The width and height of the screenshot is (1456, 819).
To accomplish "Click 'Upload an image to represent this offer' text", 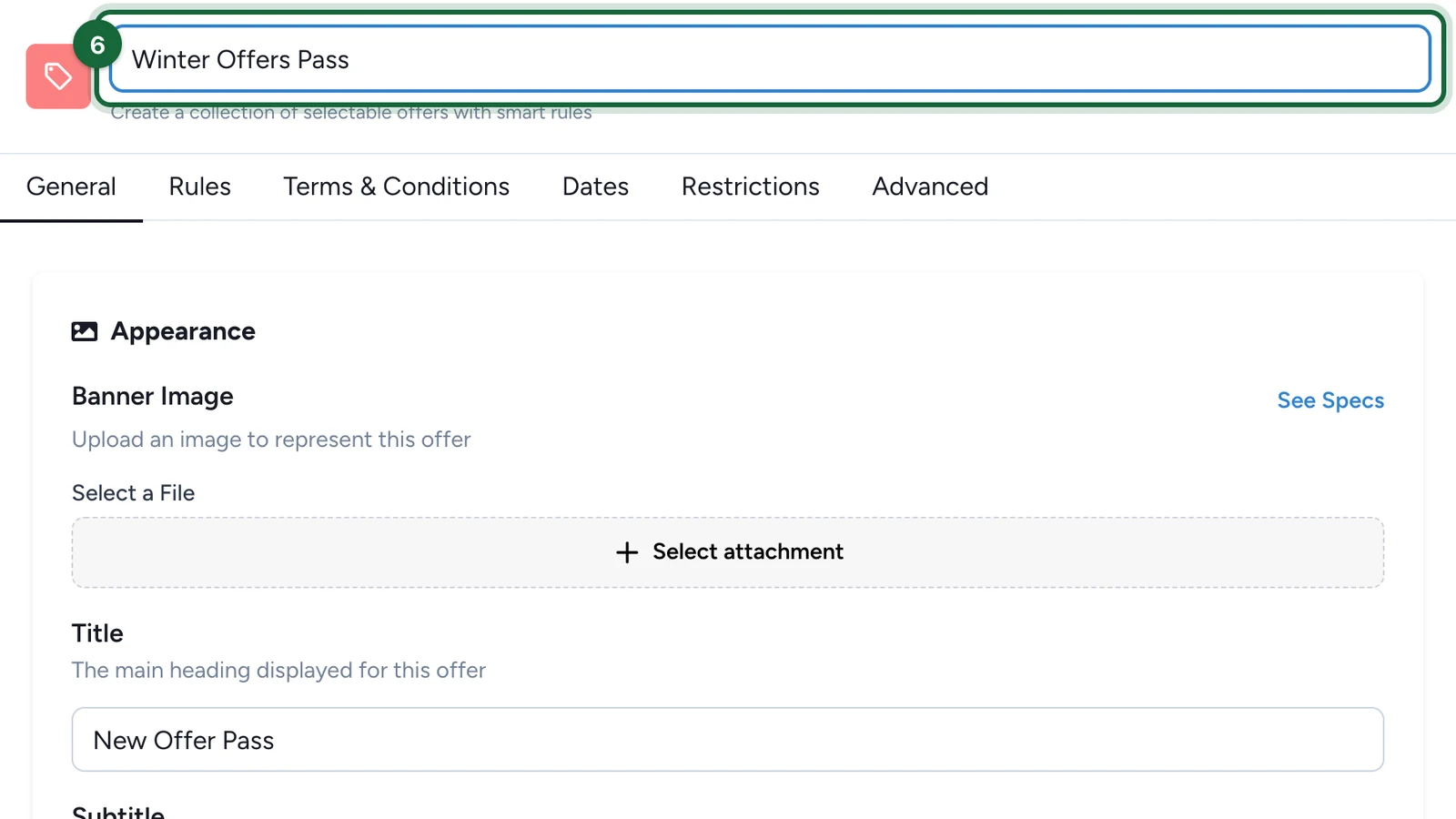I will pyautogui.click(x=271, y=440).
